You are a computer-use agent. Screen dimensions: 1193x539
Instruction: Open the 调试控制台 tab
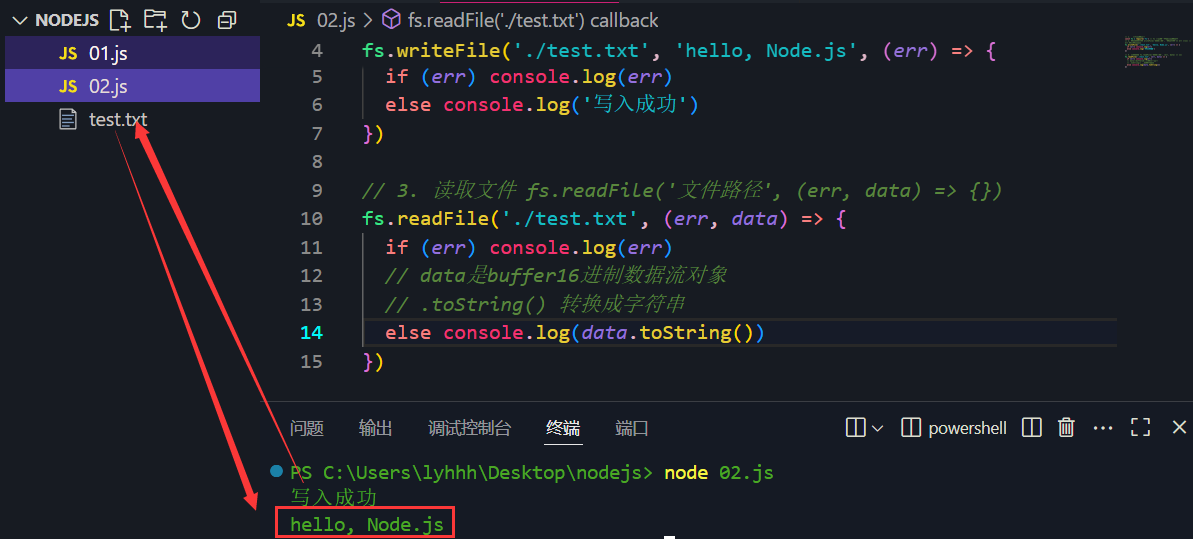[x=469, y=428]
